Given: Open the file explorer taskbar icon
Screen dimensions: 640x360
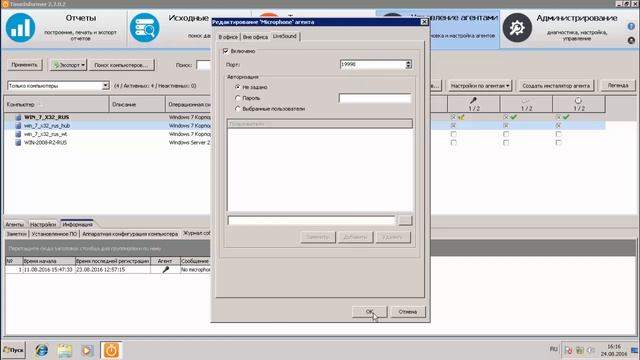Looking at the screenshot, I should click(x=64, y=350).
